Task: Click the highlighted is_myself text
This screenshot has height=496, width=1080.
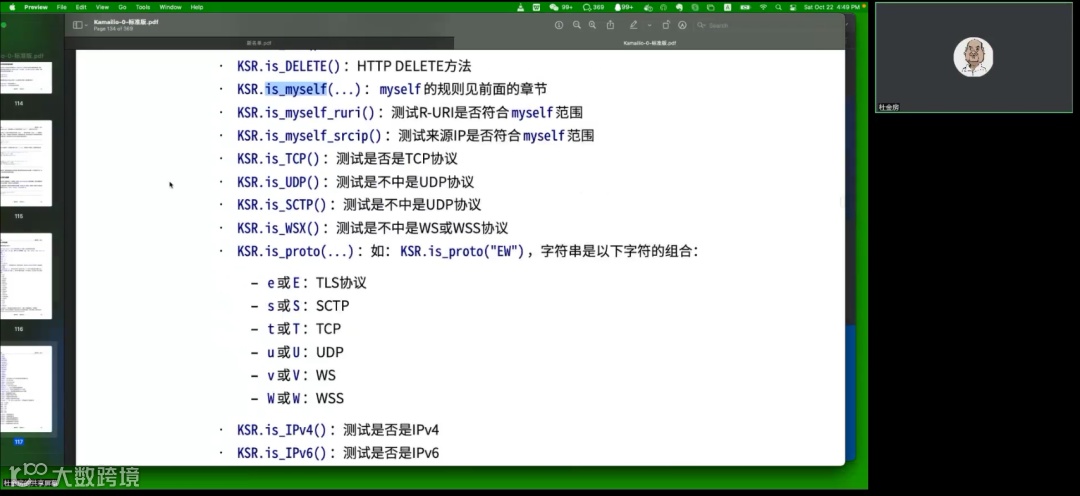Action: (x=296, y=90)
